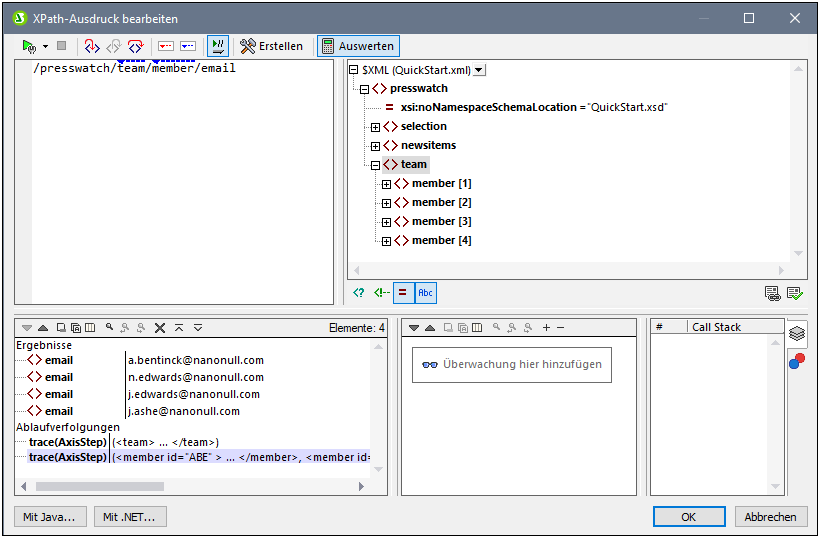Click the blue tracepoint toolbar icon
This screenshot has width=820, height=538.
tap(188, 46)
